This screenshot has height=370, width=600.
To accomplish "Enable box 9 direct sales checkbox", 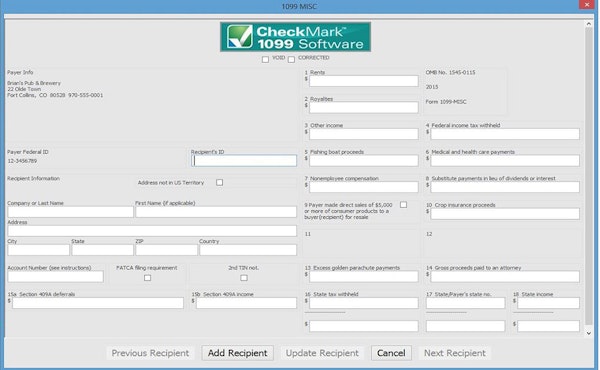I will click(x=403, y=205).
